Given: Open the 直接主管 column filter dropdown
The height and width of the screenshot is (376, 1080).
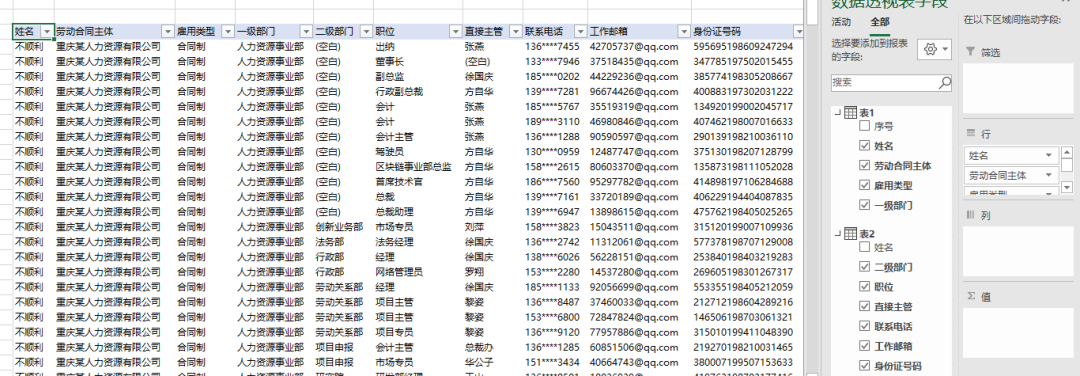Looking at the screenshot, I should (515, 32).
